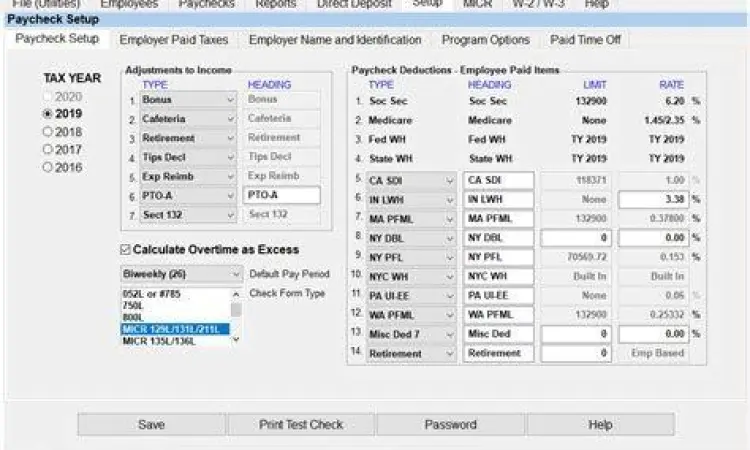This screenshot has height=450, width=750.
Task: Click the IN LWH rate field 3.38
Action: [653, 199]
